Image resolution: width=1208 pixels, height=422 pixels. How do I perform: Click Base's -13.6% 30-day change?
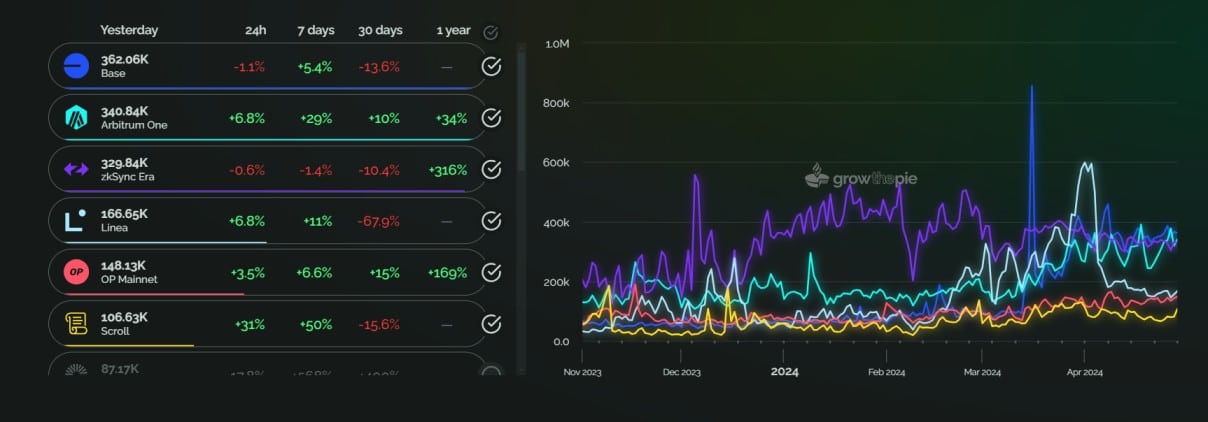(380, 67)
